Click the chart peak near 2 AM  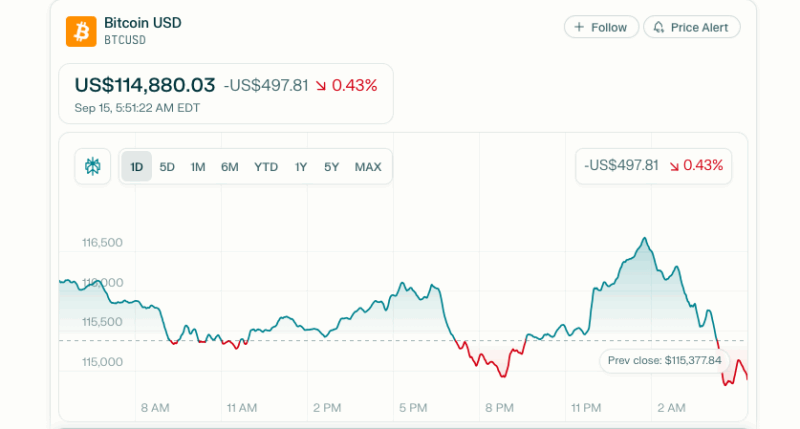click(x=645, y=239)
